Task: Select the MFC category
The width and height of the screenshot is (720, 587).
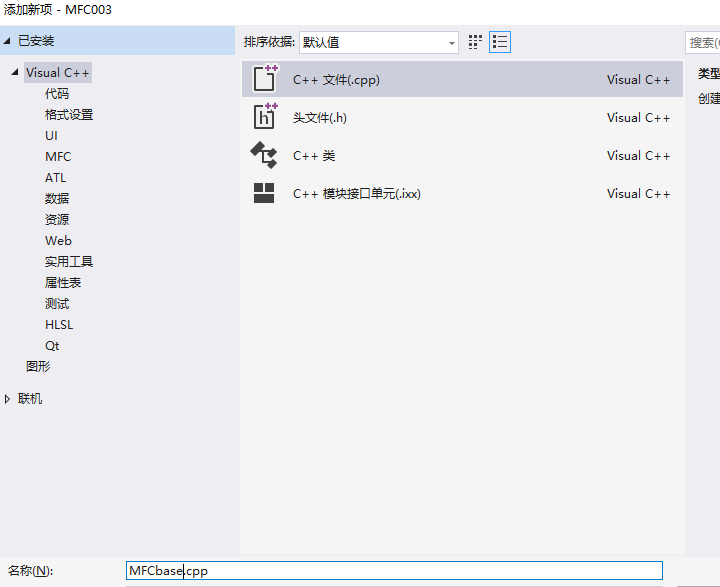Action: pos(58,157)
